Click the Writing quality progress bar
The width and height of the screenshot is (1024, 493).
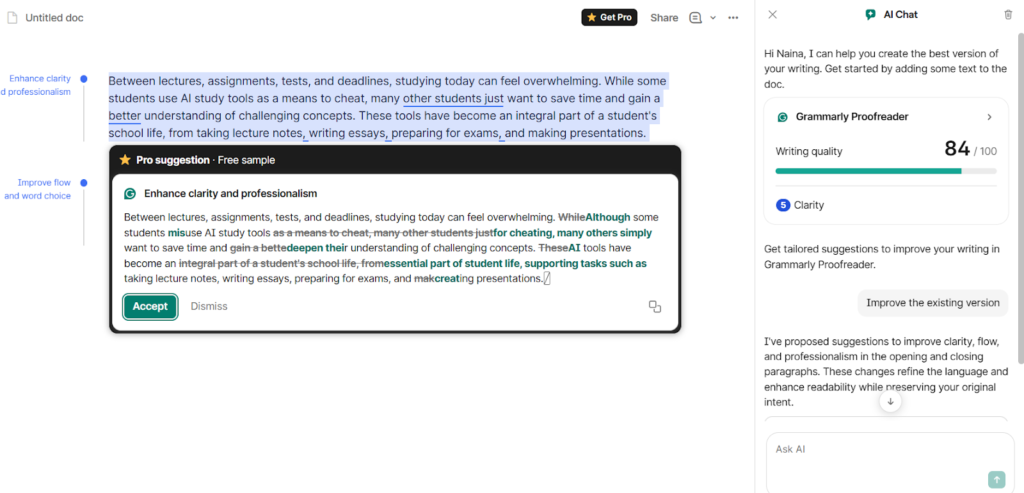coord(886,171)
